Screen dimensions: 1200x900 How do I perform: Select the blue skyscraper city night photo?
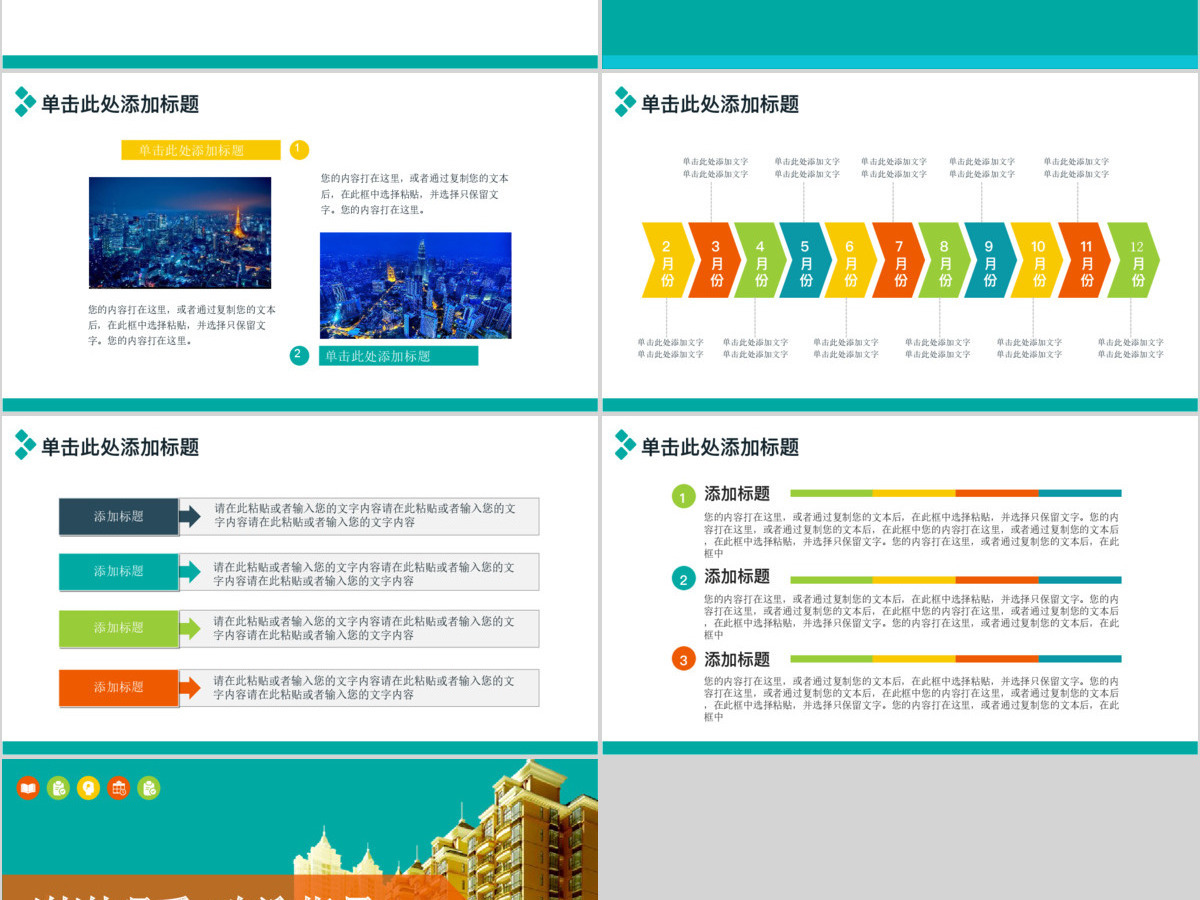coord(415,286)
